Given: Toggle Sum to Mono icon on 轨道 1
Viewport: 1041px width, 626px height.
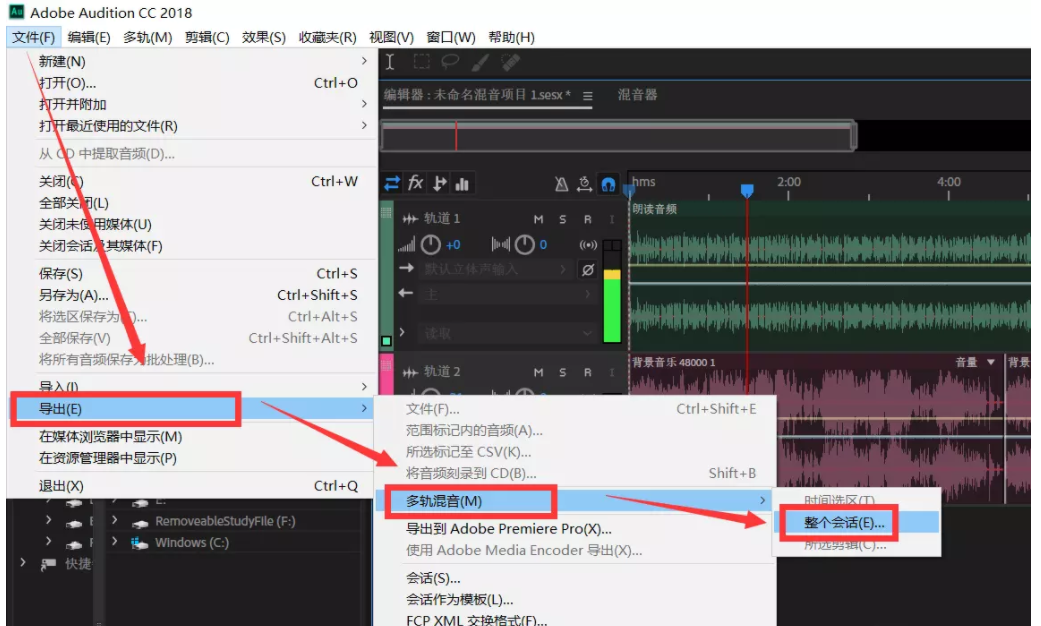Looking at the screenshot, I should pyautogui.click(x=588, y=245).
